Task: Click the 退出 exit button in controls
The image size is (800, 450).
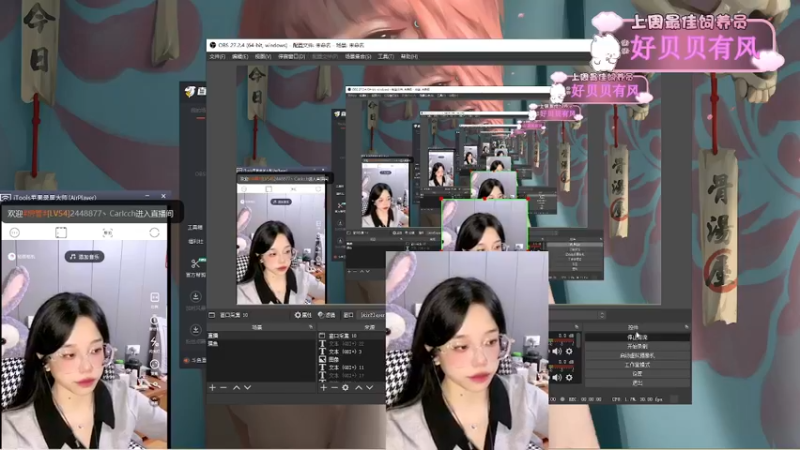Action: point(637,383)
